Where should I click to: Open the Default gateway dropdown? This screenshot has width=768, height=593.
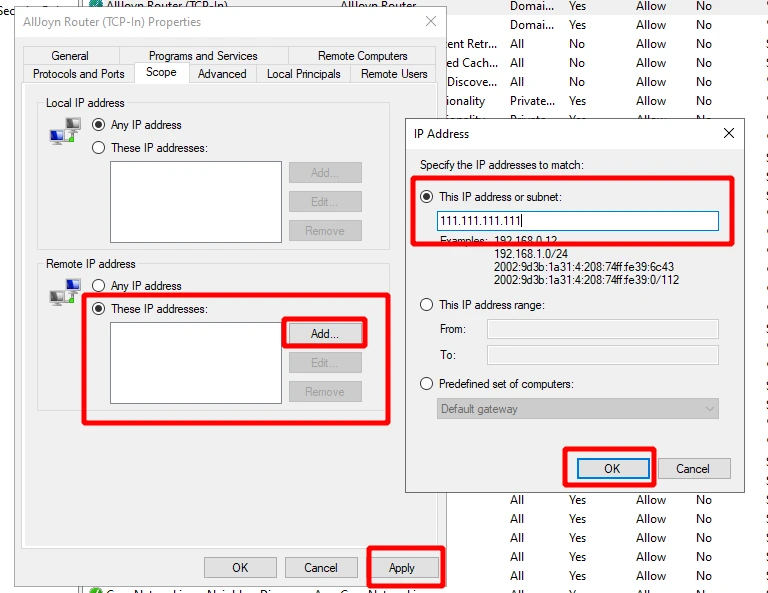(577, 408)
